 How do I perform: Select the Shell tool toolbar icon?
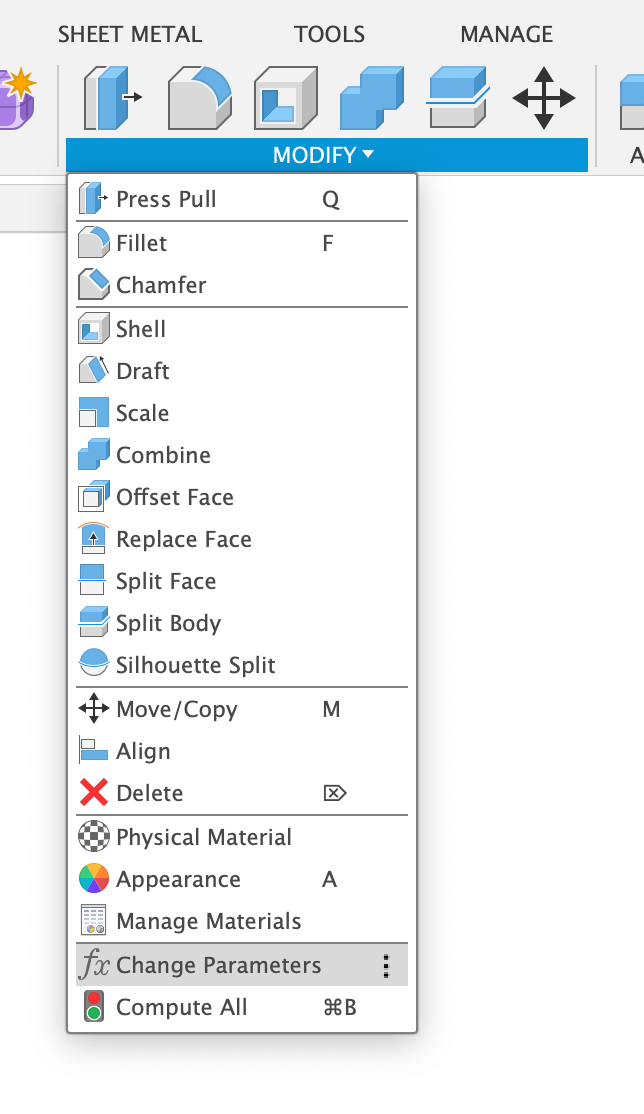[285, 97]
